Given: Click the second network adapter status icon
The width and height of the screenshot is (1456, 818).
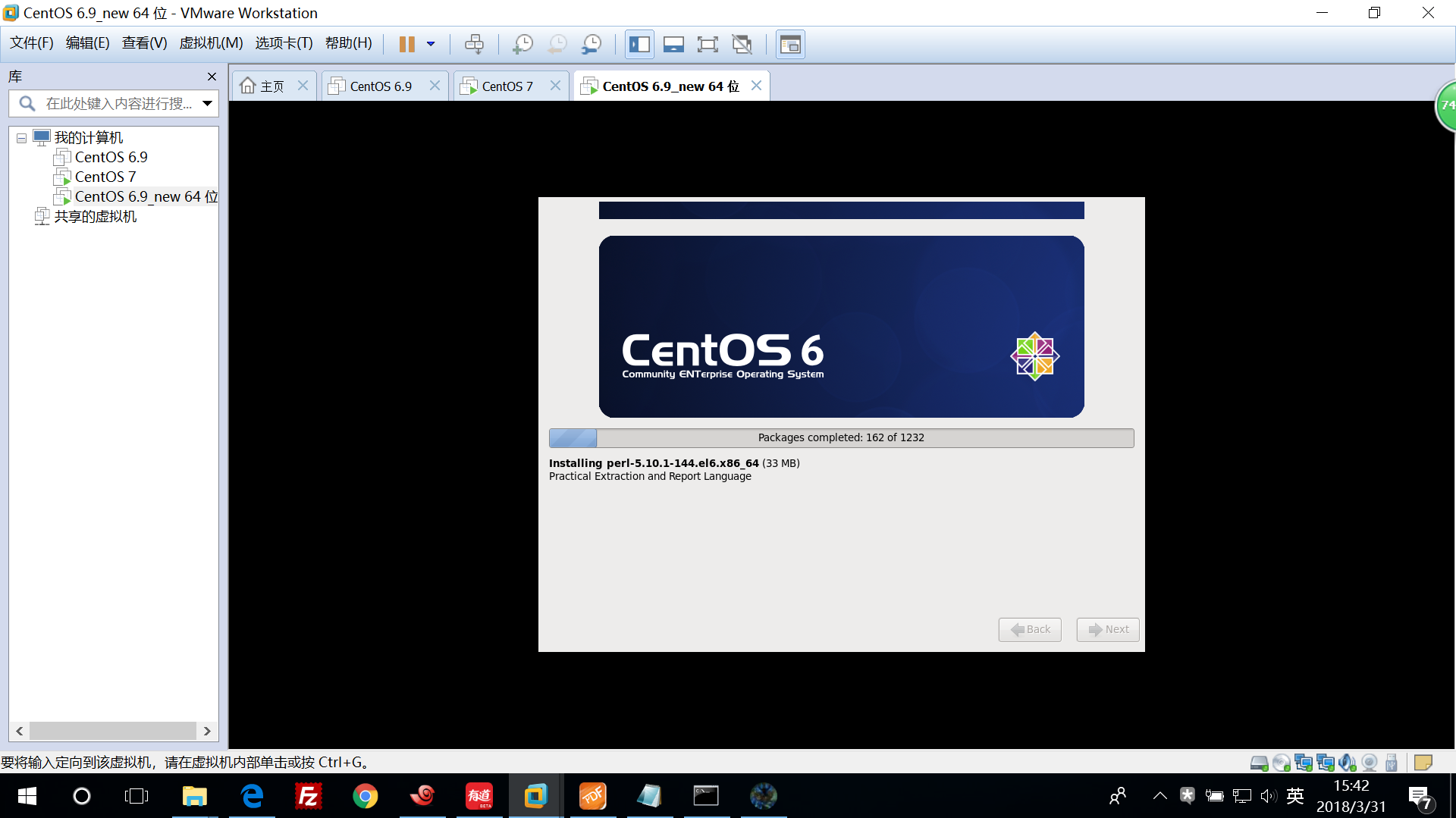Looking at the screenshot, I should [1326, 763].
